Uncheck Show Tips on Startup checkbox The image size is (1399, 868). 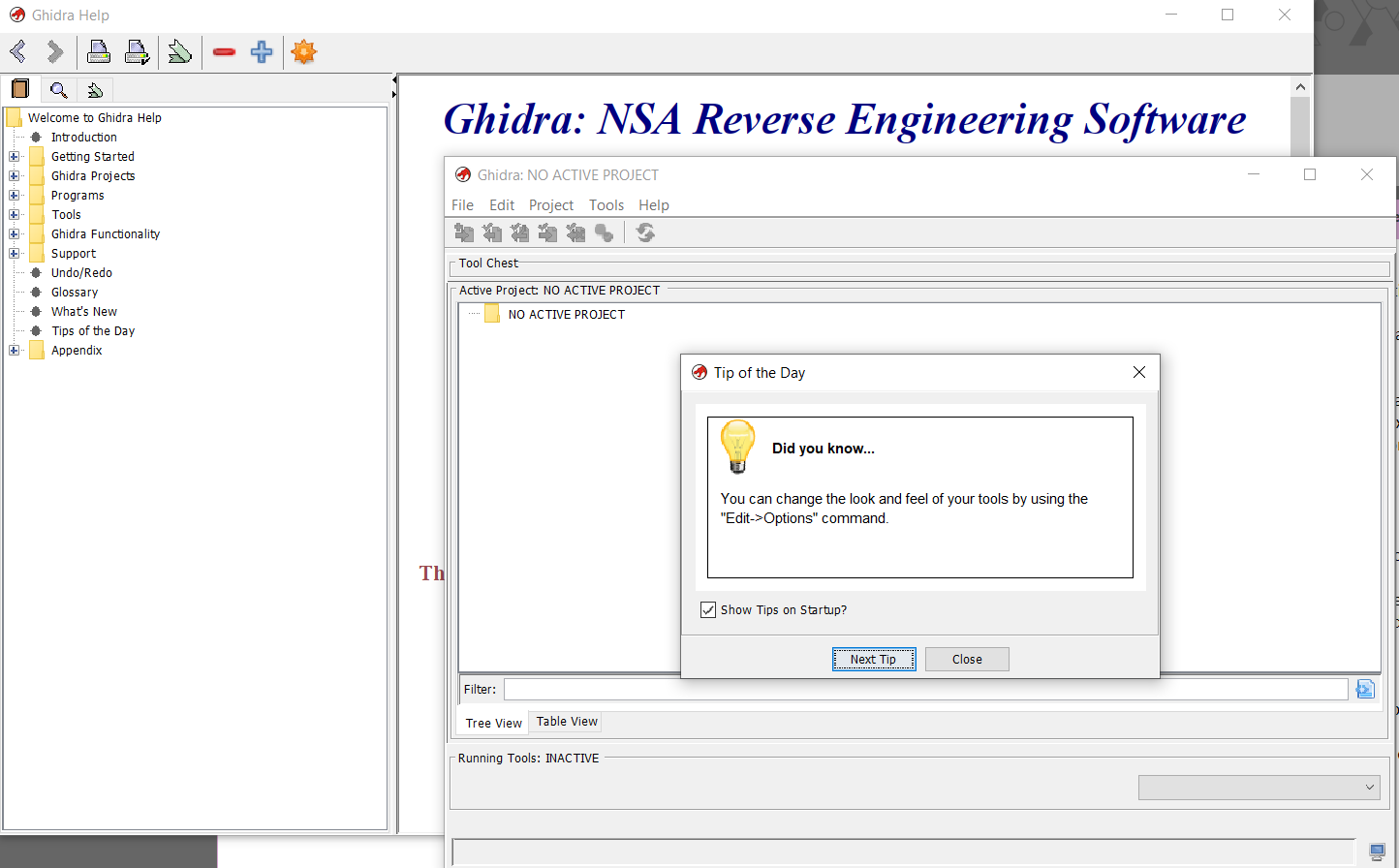click(708, 609)
